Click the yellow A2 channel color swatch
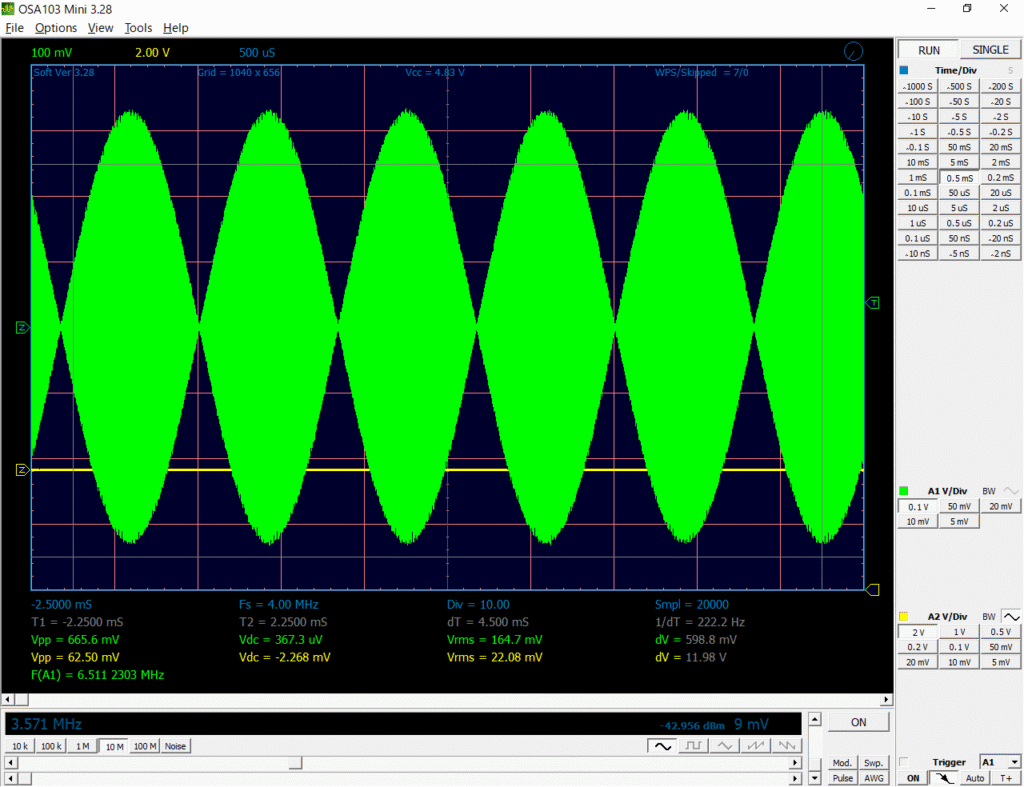1024x787 pixels. [904, 617]
